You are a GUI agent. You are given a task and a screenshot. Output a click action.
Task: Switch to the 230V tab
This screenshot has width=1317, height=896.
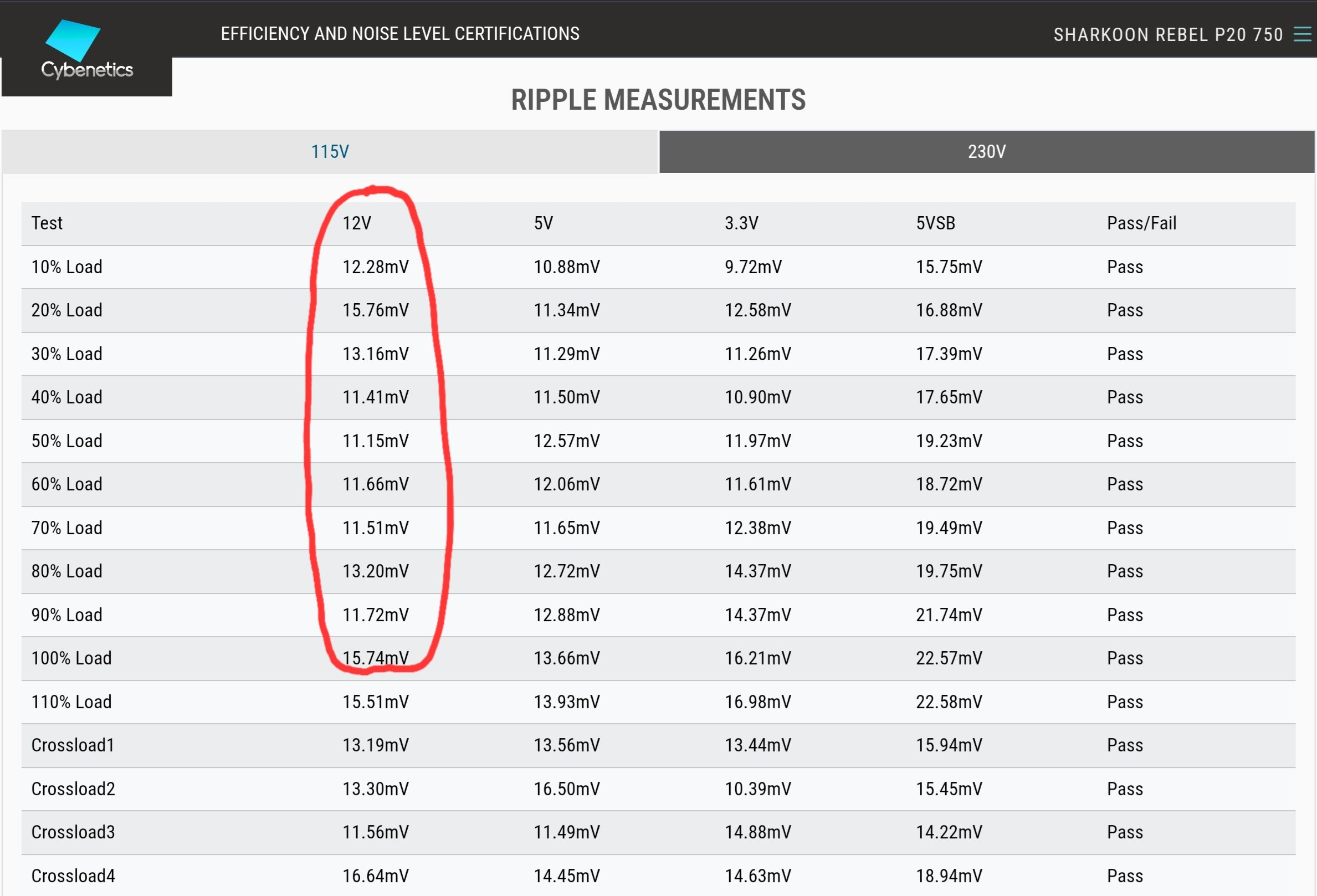tap(986, 152)
